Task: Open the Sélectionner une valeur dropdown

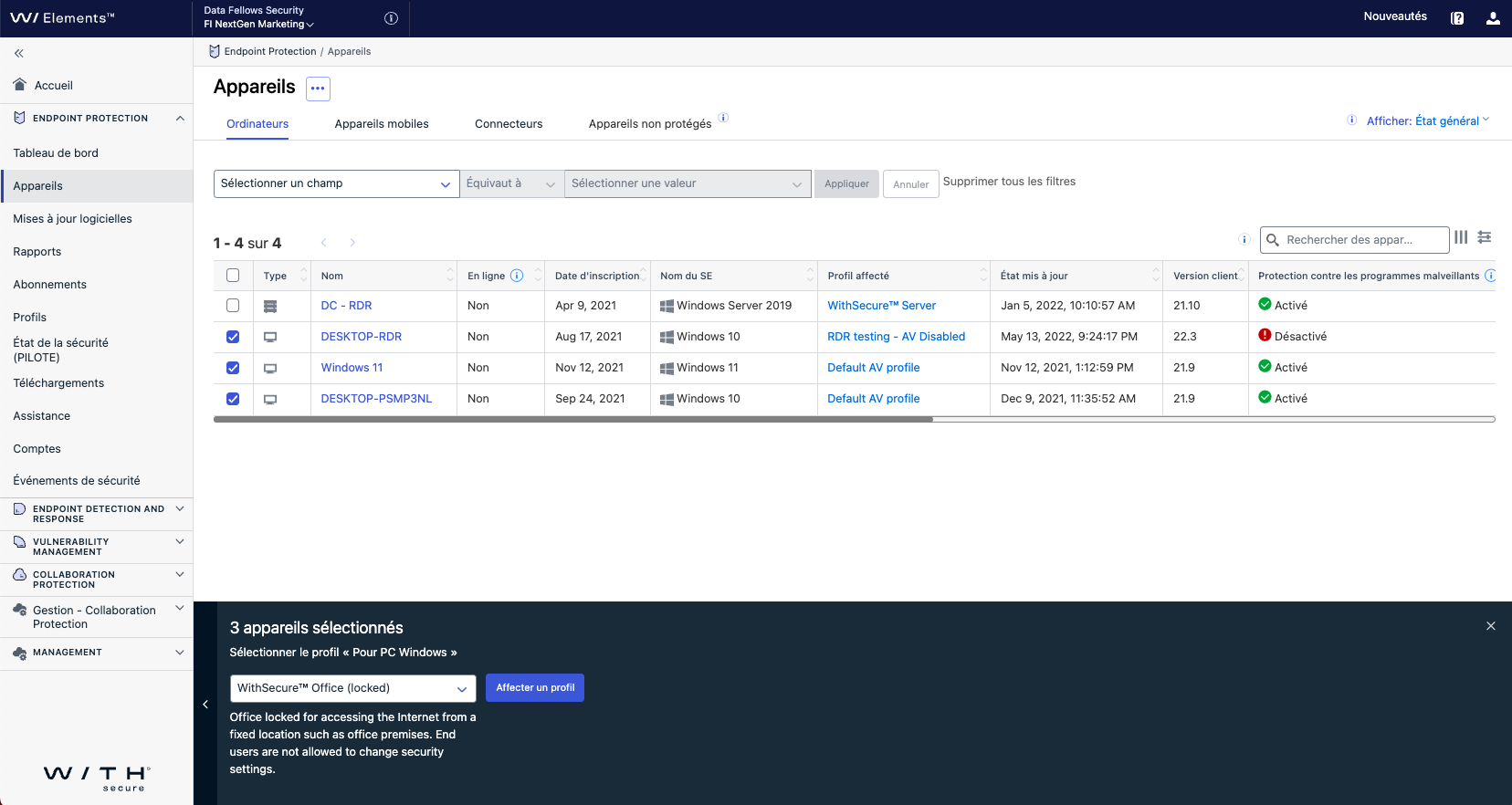Action: pos(688,183)
